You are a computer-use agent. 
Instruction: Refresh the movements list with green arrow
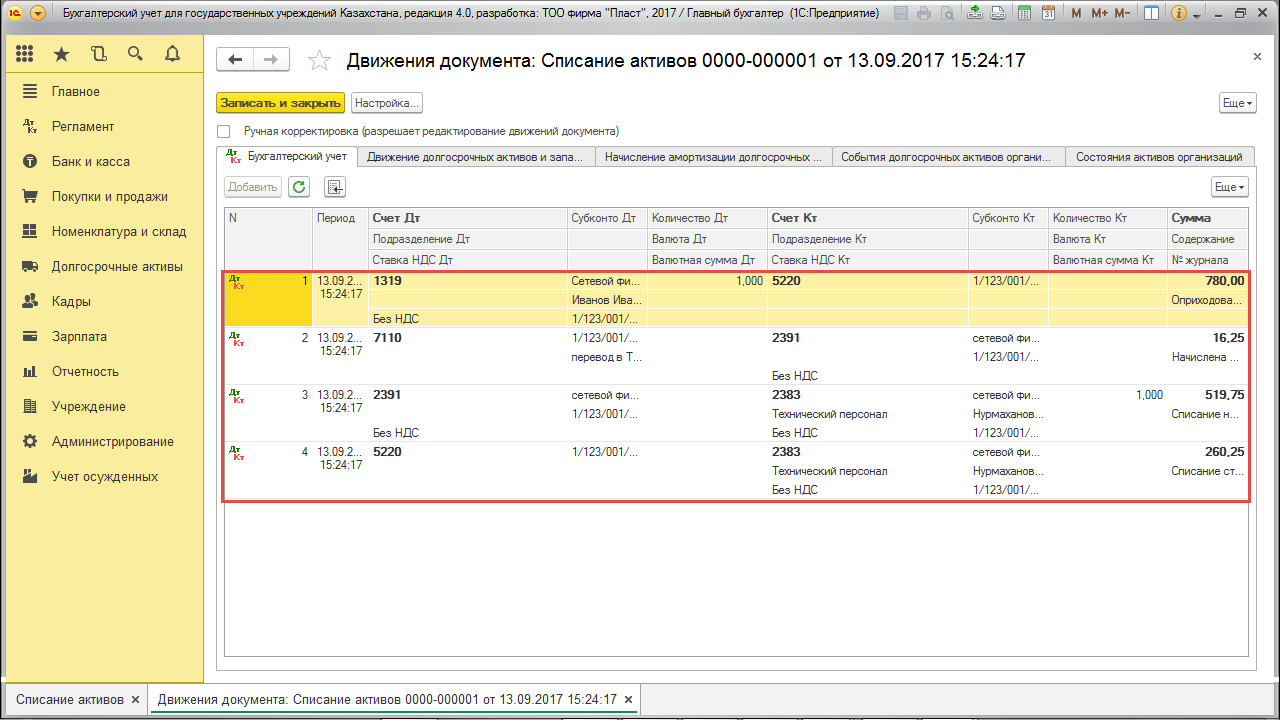298,186
